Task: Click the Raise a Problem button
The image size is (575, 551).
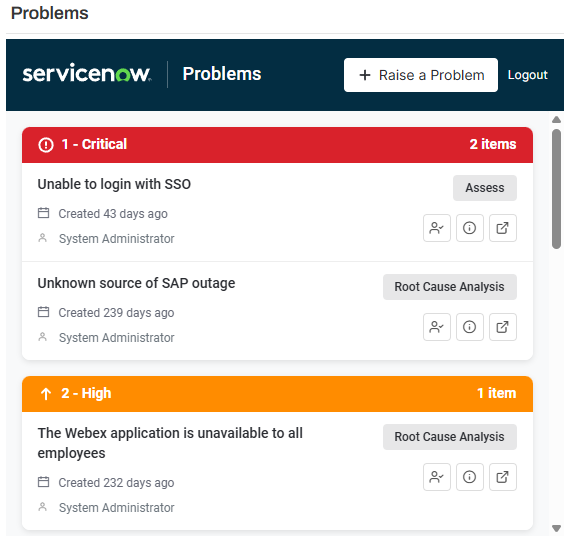Action: (421, 75)
